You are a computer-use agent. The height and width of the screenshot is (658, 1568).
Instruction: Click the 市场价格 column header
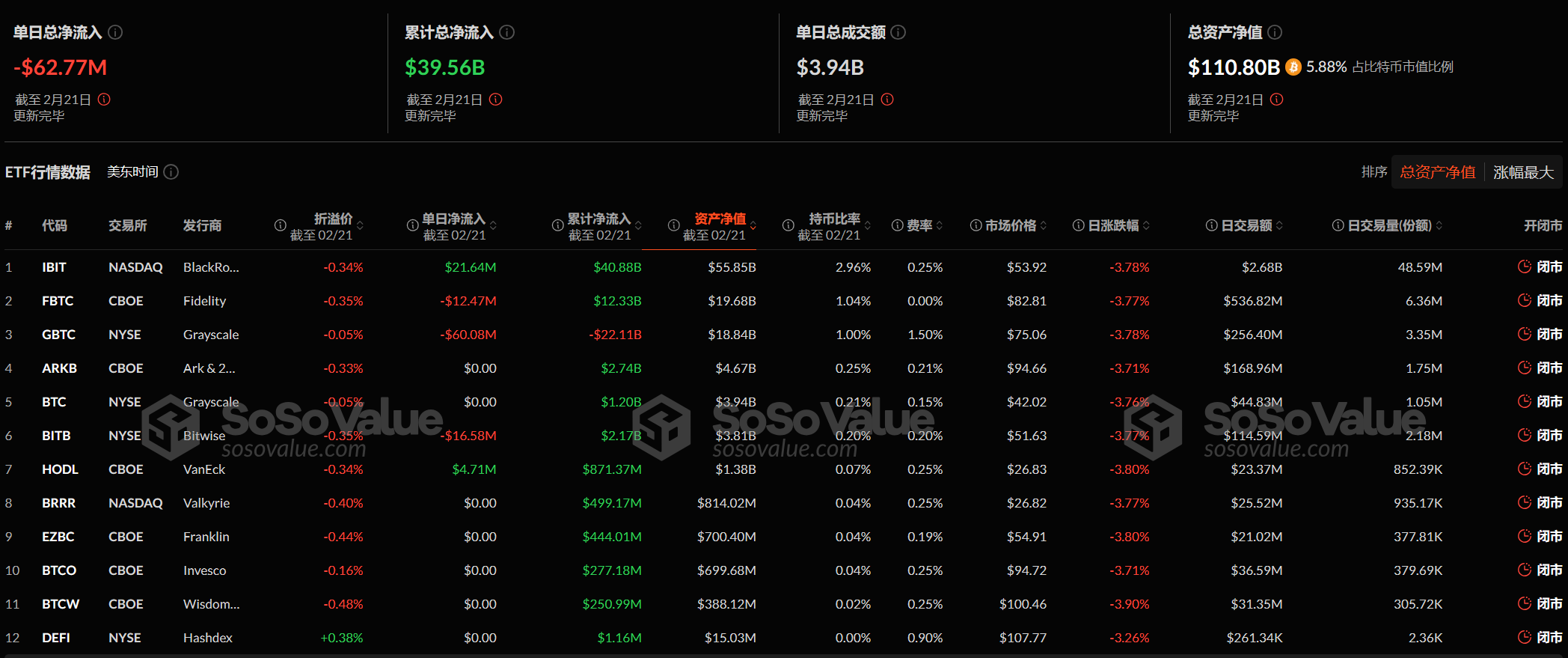click(x=1010, y=225)
